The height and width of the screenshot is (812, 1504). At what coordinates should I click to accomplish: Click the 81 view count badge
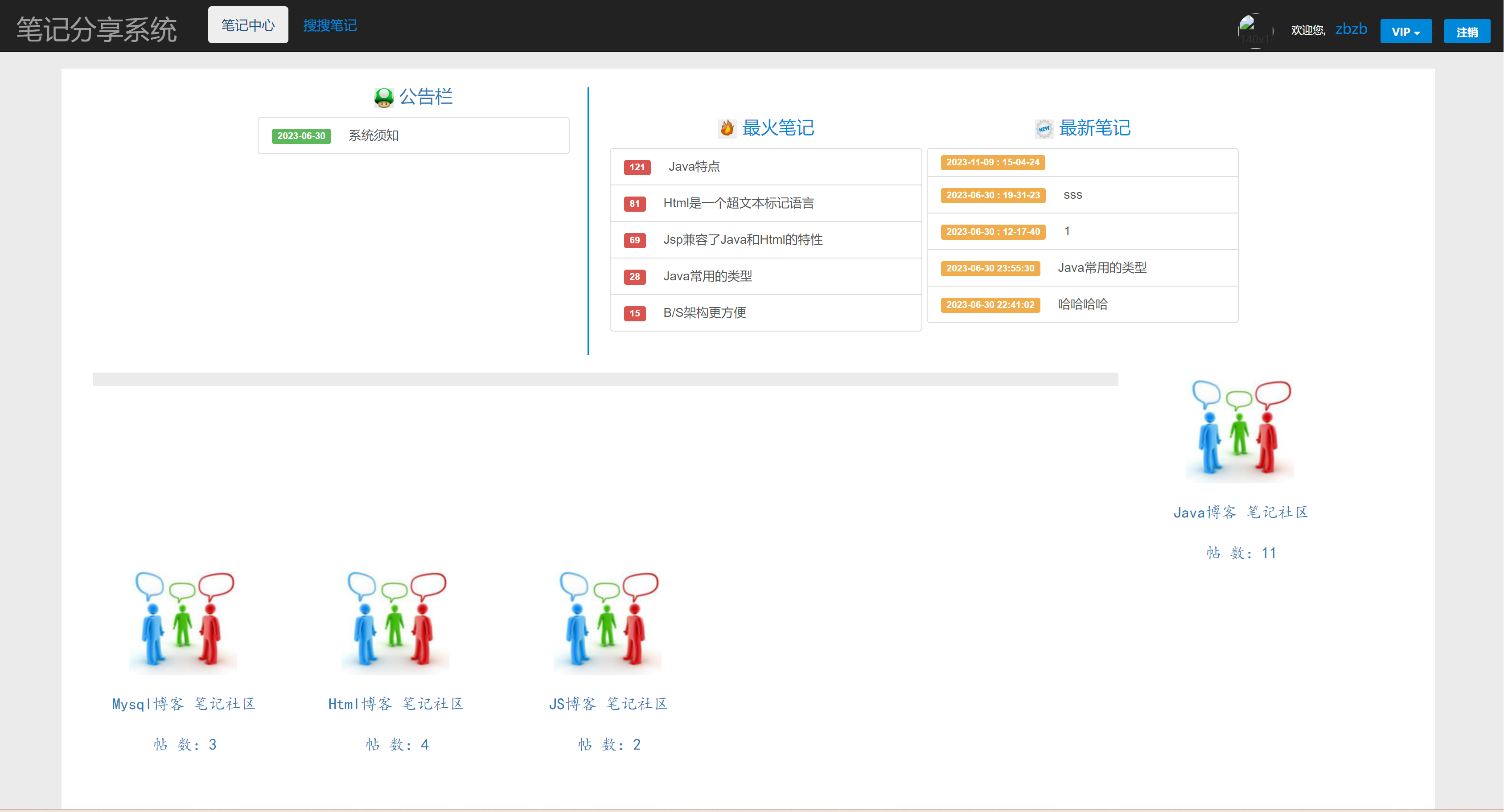click(x=635, y=204)
